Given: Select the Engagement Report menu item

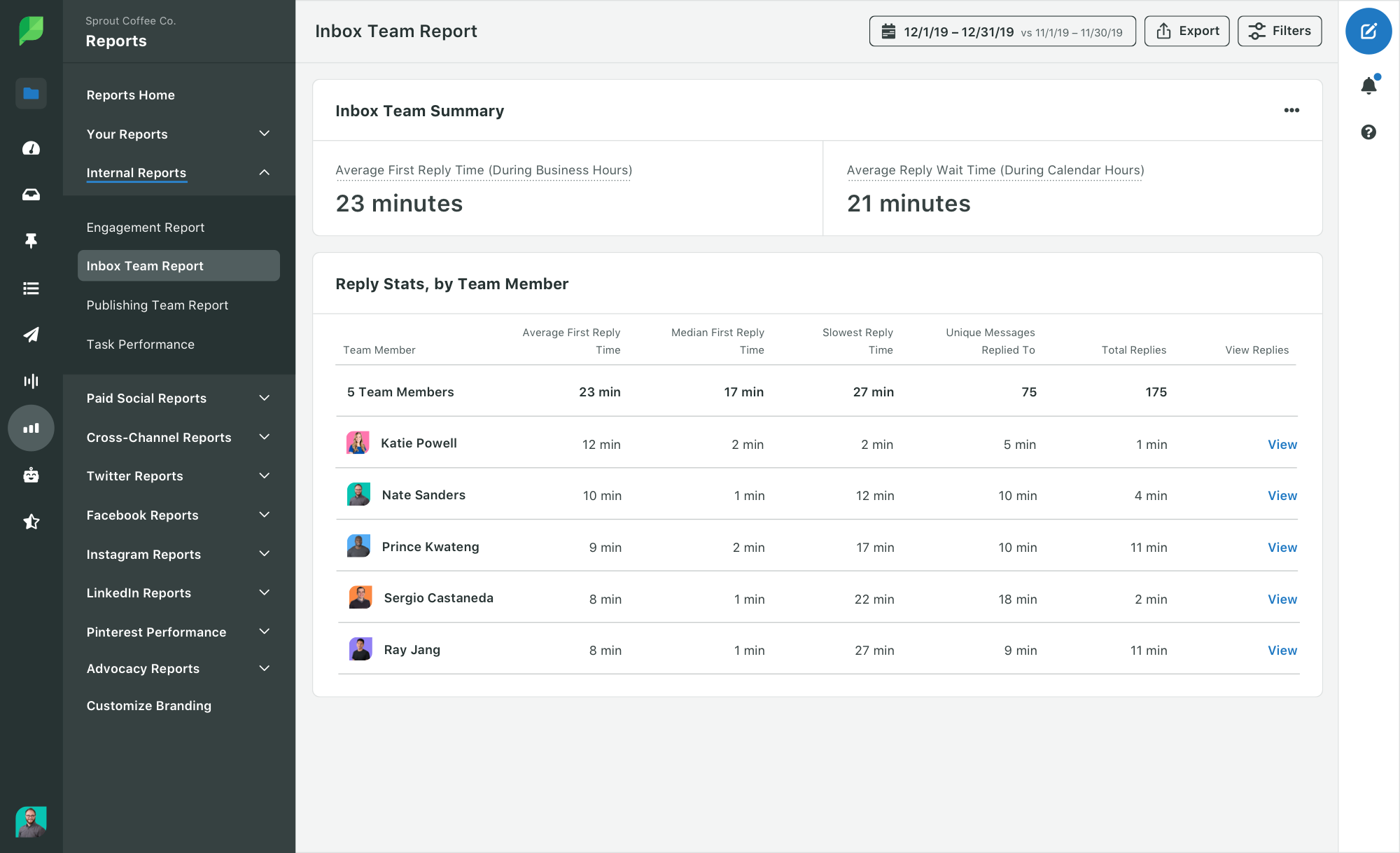Looking at the screenshot, I should (x=144, y=226).
